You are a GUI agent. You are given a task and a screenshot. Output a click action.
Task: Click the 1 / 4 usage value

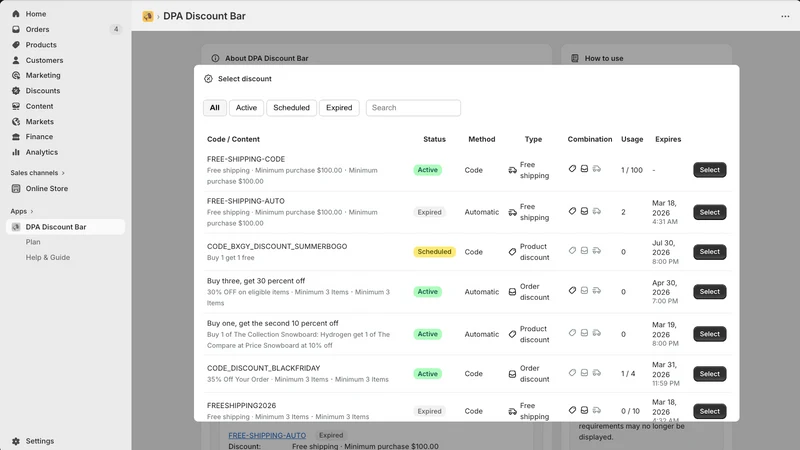(x=628, y=374)
